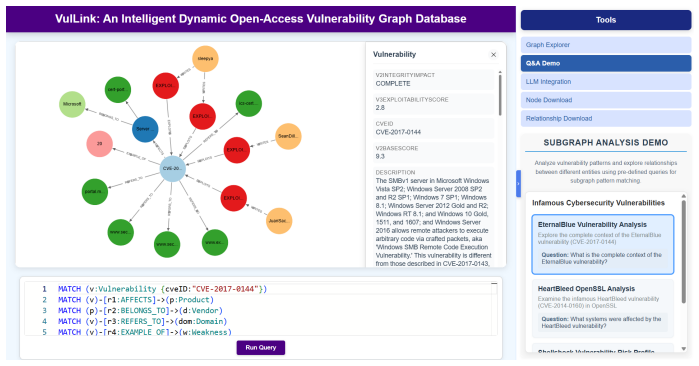This screenshot has height=366, width=699.
Task: Click the Tools header button
Action: [x=606, y=20]
